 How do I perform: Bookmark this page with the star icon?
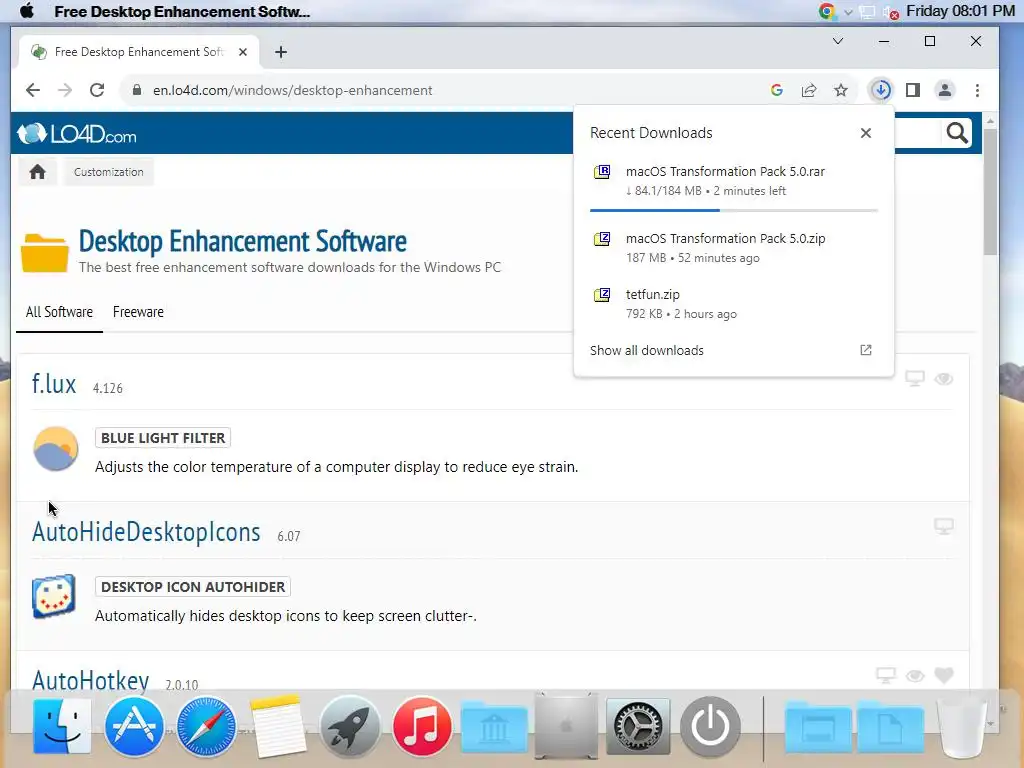point(841,90)
